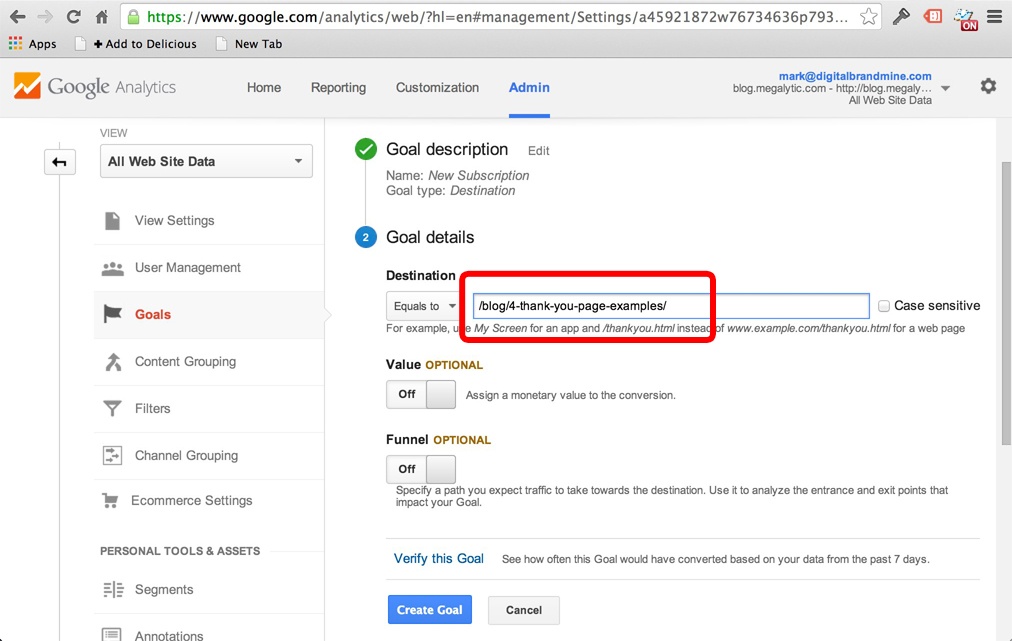Click the Cancel button

[x=524, y=610]
